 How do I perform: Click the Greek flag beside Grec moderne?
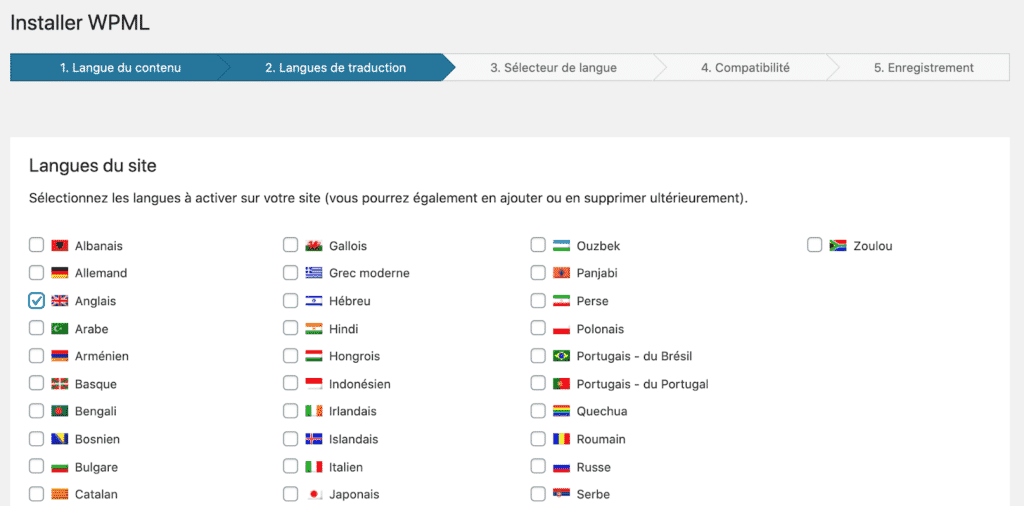pos(314,273)
